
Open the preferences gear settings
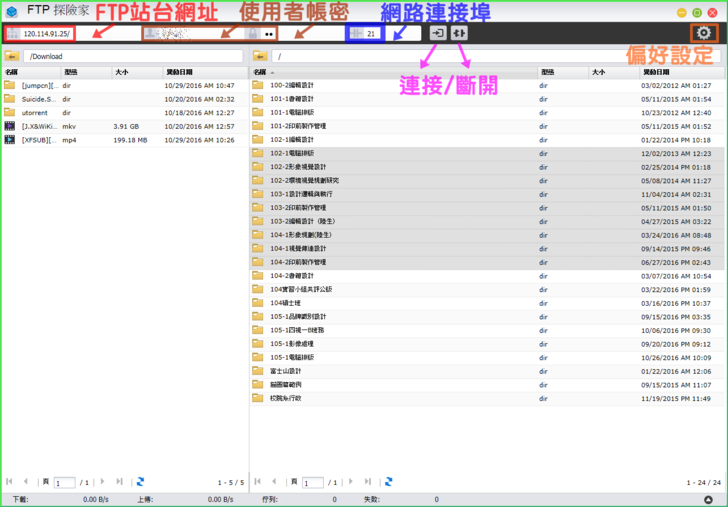(x=704, y=34)
